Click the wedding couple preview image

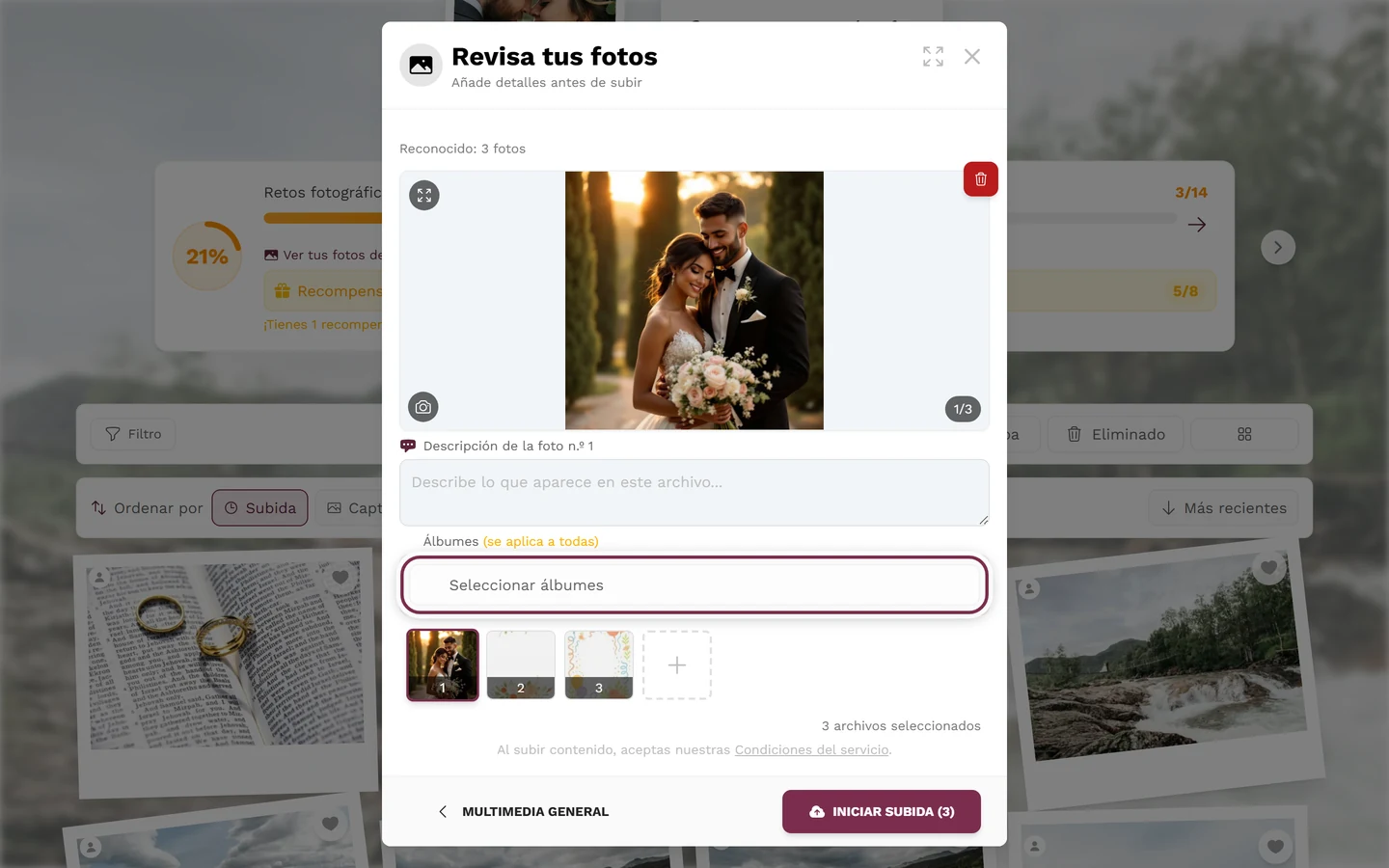694,301
